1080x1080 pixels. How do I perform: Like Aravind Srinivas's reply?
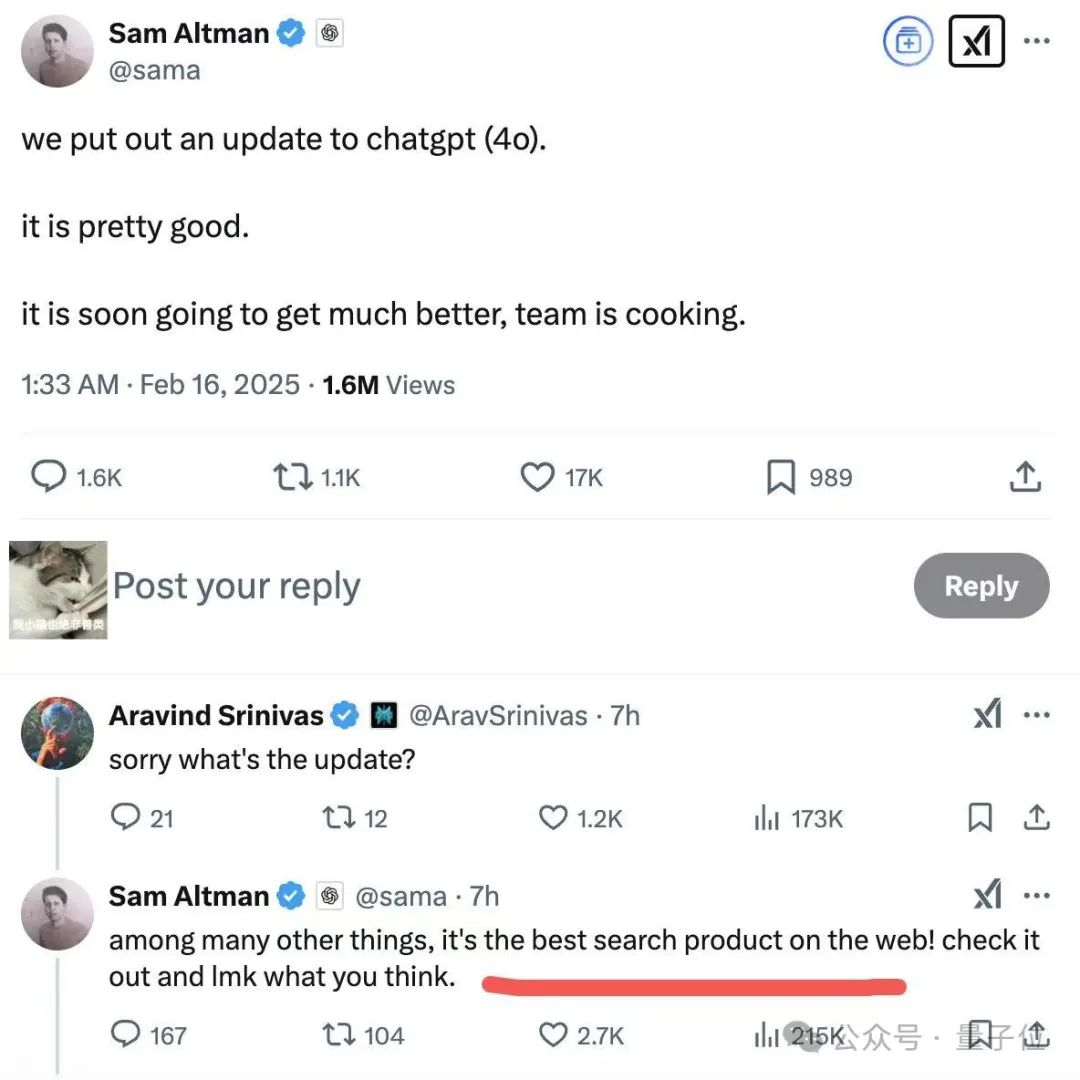tap(553, 818)
